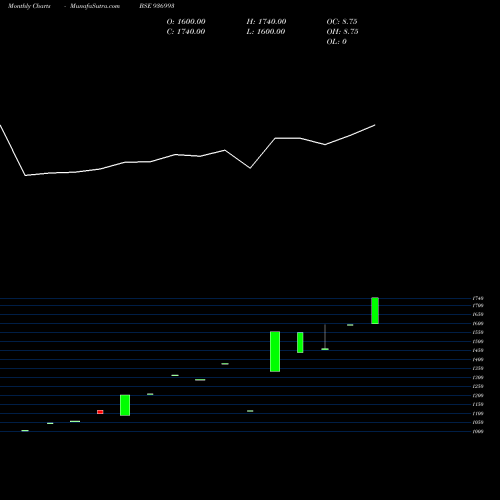
Task: Open the MunafaSutra.com label
Action: click(x=95, y=6)
